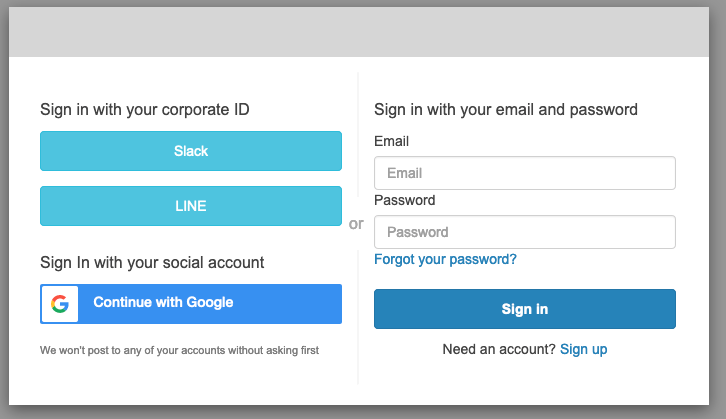Click the gray header banner of the dialog
This screenshot has height=419, width=726.
pyautogui.click(x=359, y=32)
